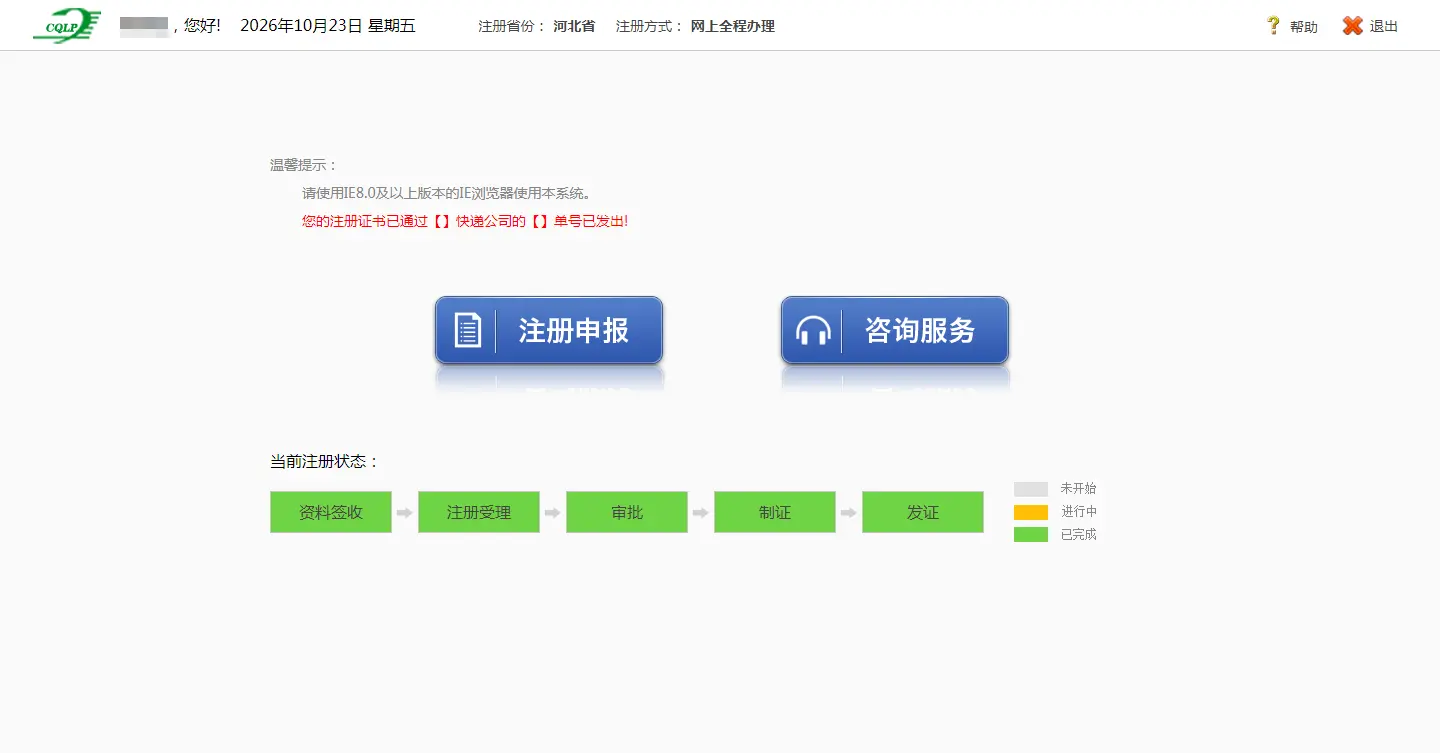Image resolution: width=1440 pixels, height=753 pixels.
Task: Click the 当前注册状态 heading
Action: [326, 461]
